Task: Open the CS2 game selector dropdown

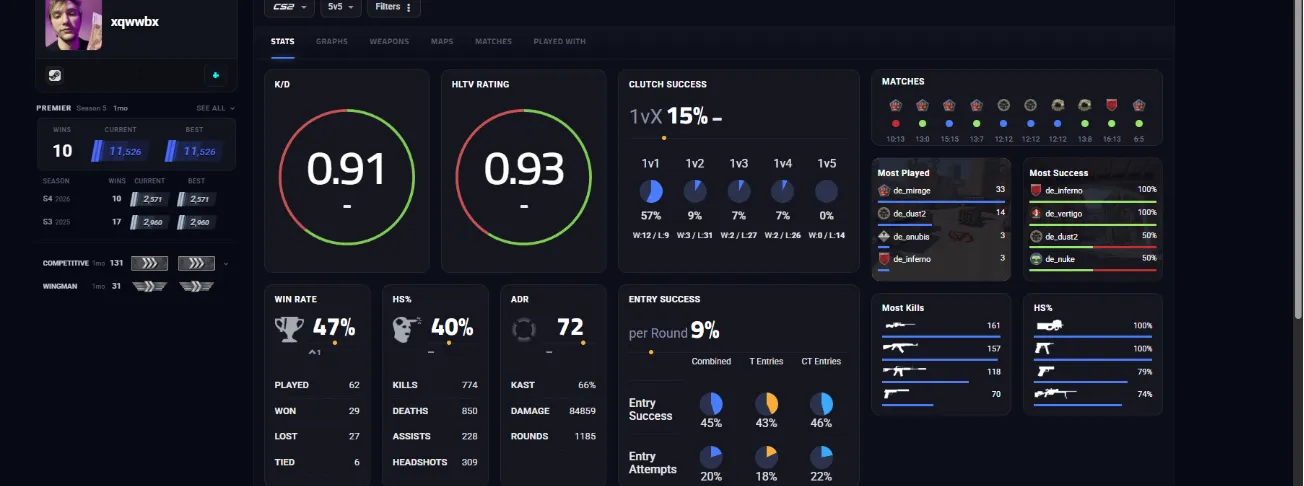Action: tap(289, 7)
